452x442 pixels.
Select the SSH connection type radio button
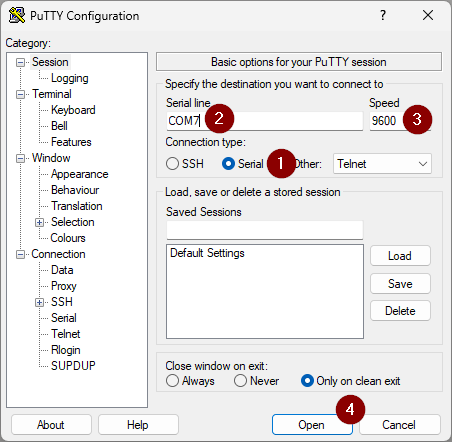point(172,164)
